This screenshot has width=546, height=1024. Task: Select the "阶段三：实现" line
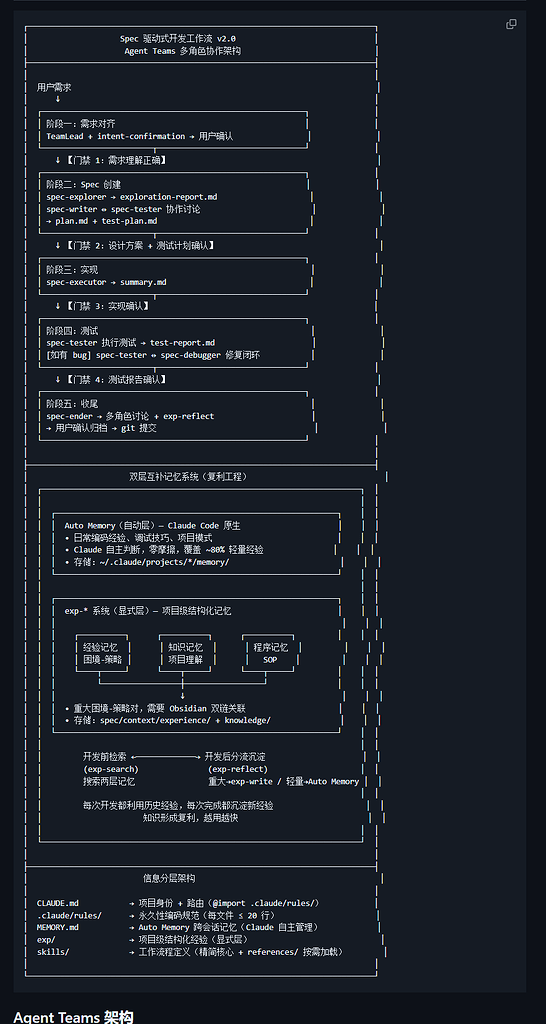72,270
